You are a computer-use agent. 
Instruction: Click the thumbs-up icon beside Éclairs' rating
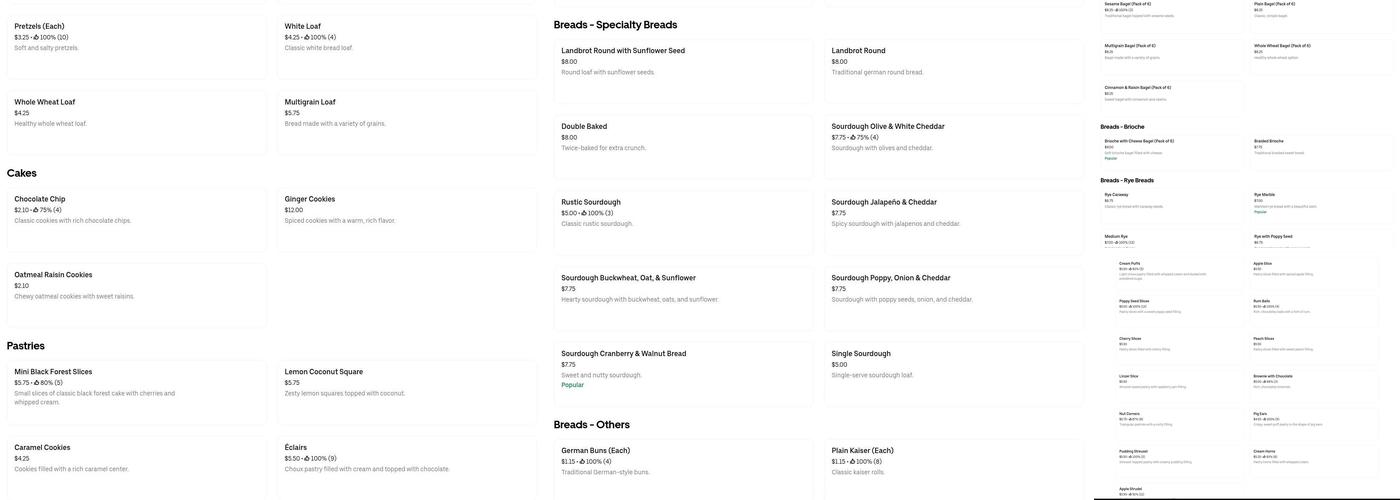pyautogui.click(x=307, y=459)
